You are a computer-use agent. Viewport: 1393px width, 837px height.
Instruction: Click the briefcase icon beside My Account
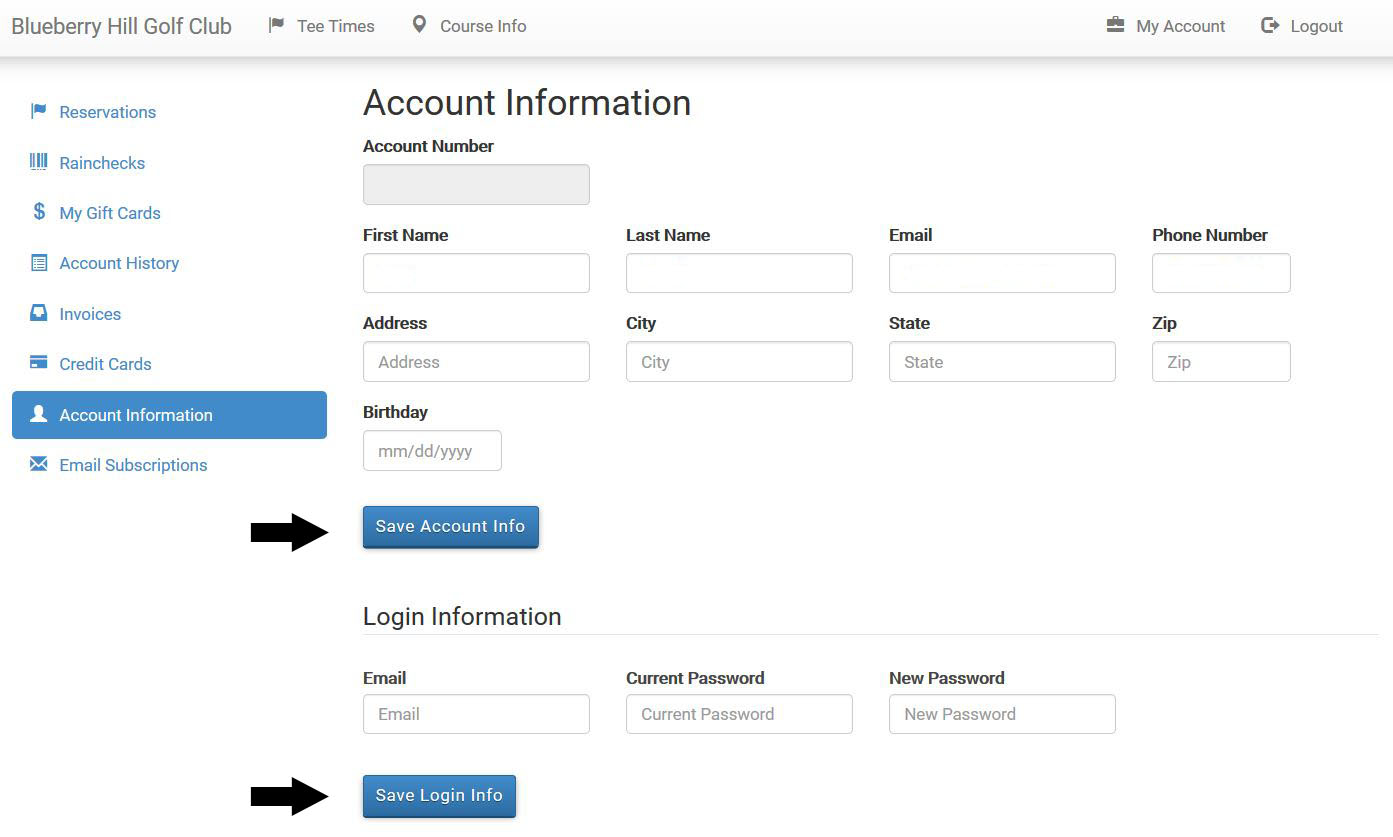[x=1115, y=25]
